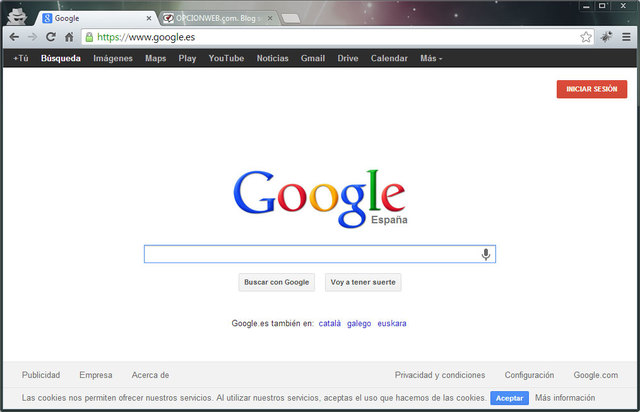Switch to the OPCIONWEB.com Blog tab
Viewport: 640px width, 412px height.
tap(218, 18)
